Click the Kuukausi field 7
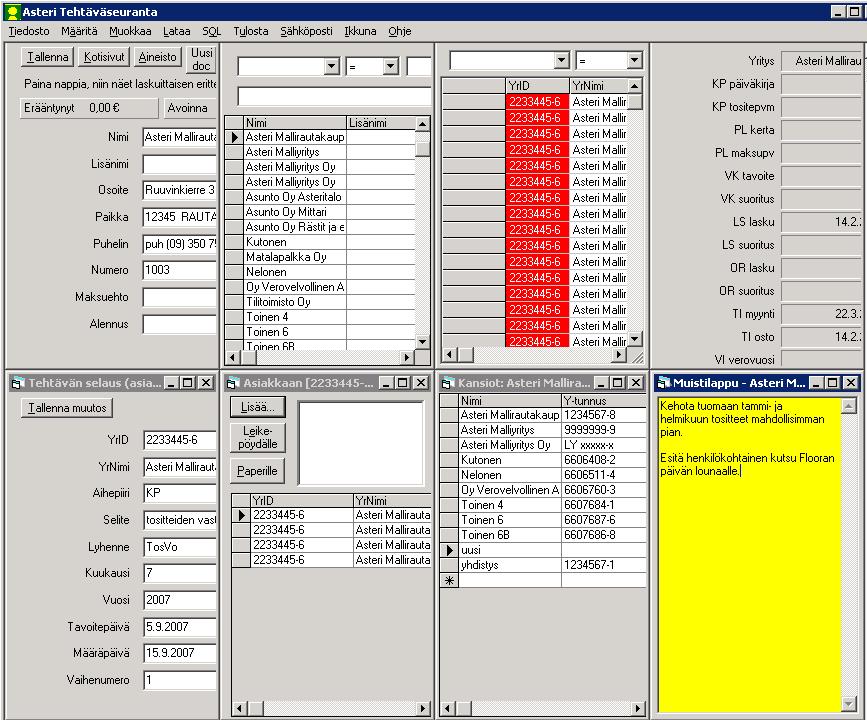The width and height of the screenshot is (867, 720). click(x=180, y=573)
